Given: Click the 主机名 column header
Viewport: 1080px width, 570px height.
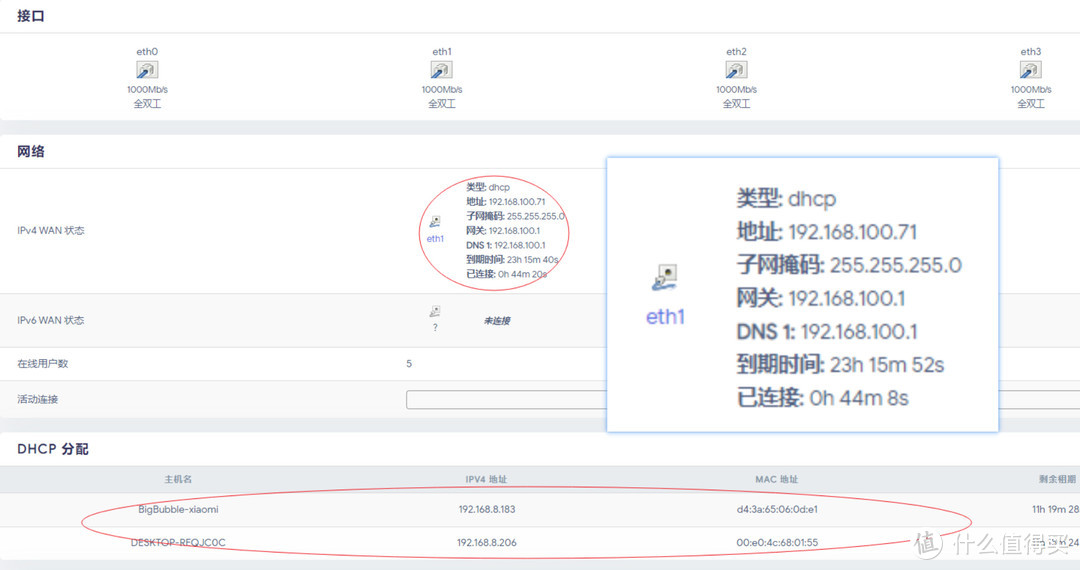Looking at the screenshot, I should pos(178,479).
